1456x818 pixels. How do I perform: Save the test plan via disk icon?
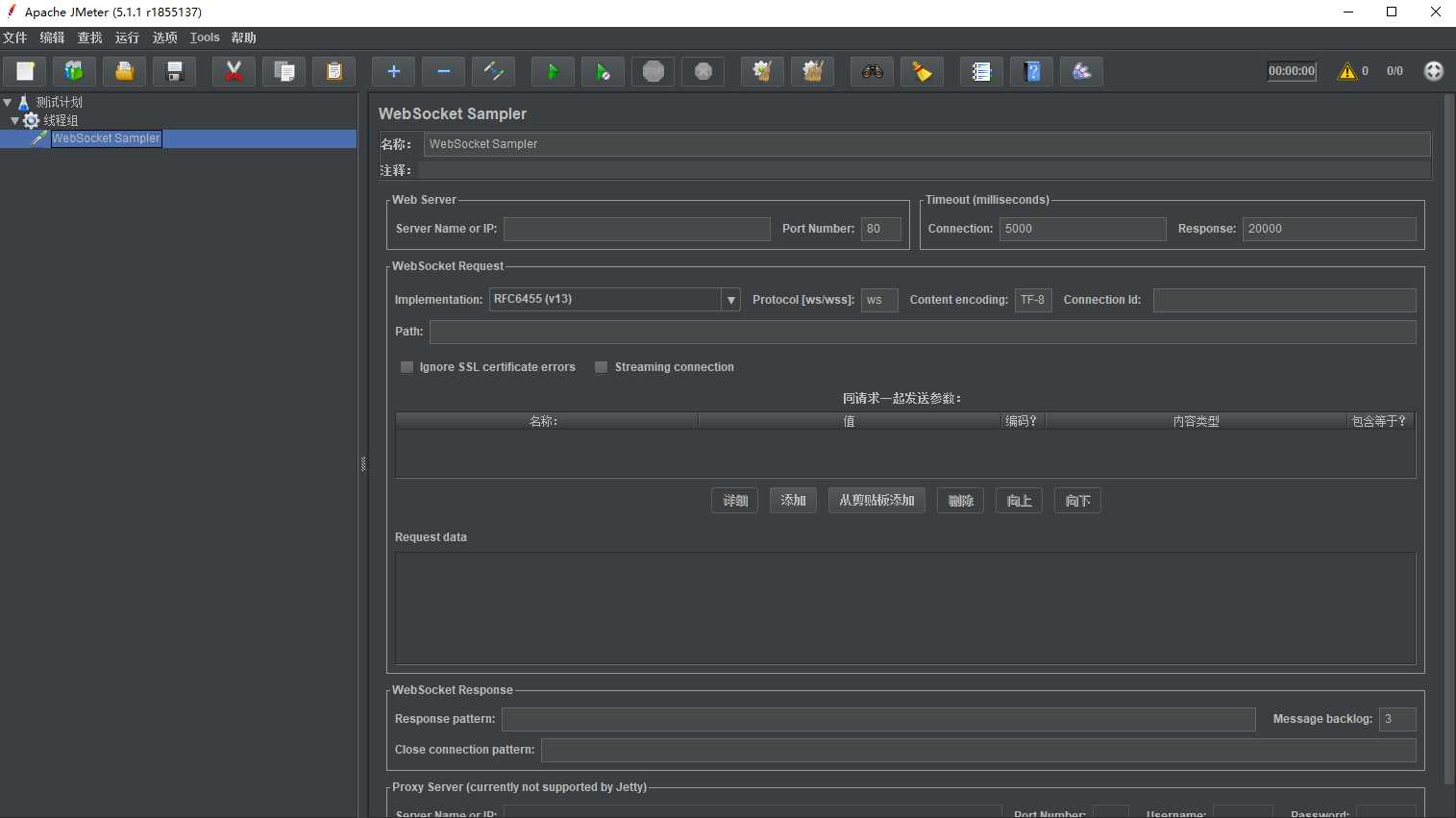pyautogui.click(x=174, y=71)
